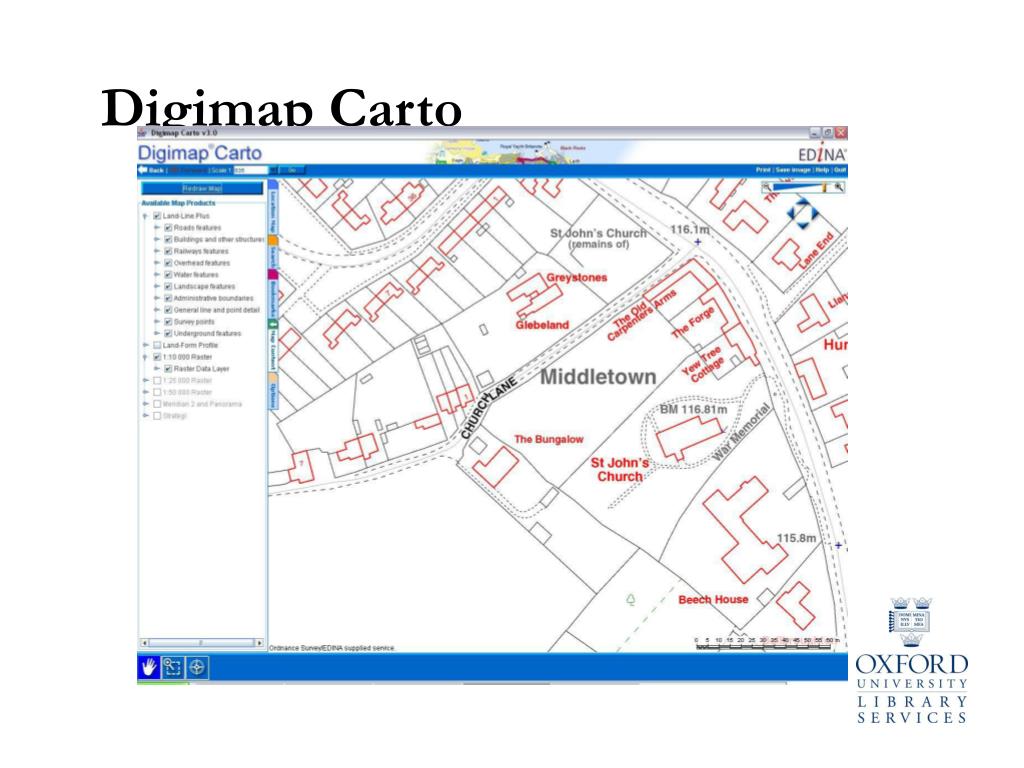This screenshot has height=768, width=1024.
Task: Click the Digimap Carto title bar icon
Action: (x=142, y=133)
